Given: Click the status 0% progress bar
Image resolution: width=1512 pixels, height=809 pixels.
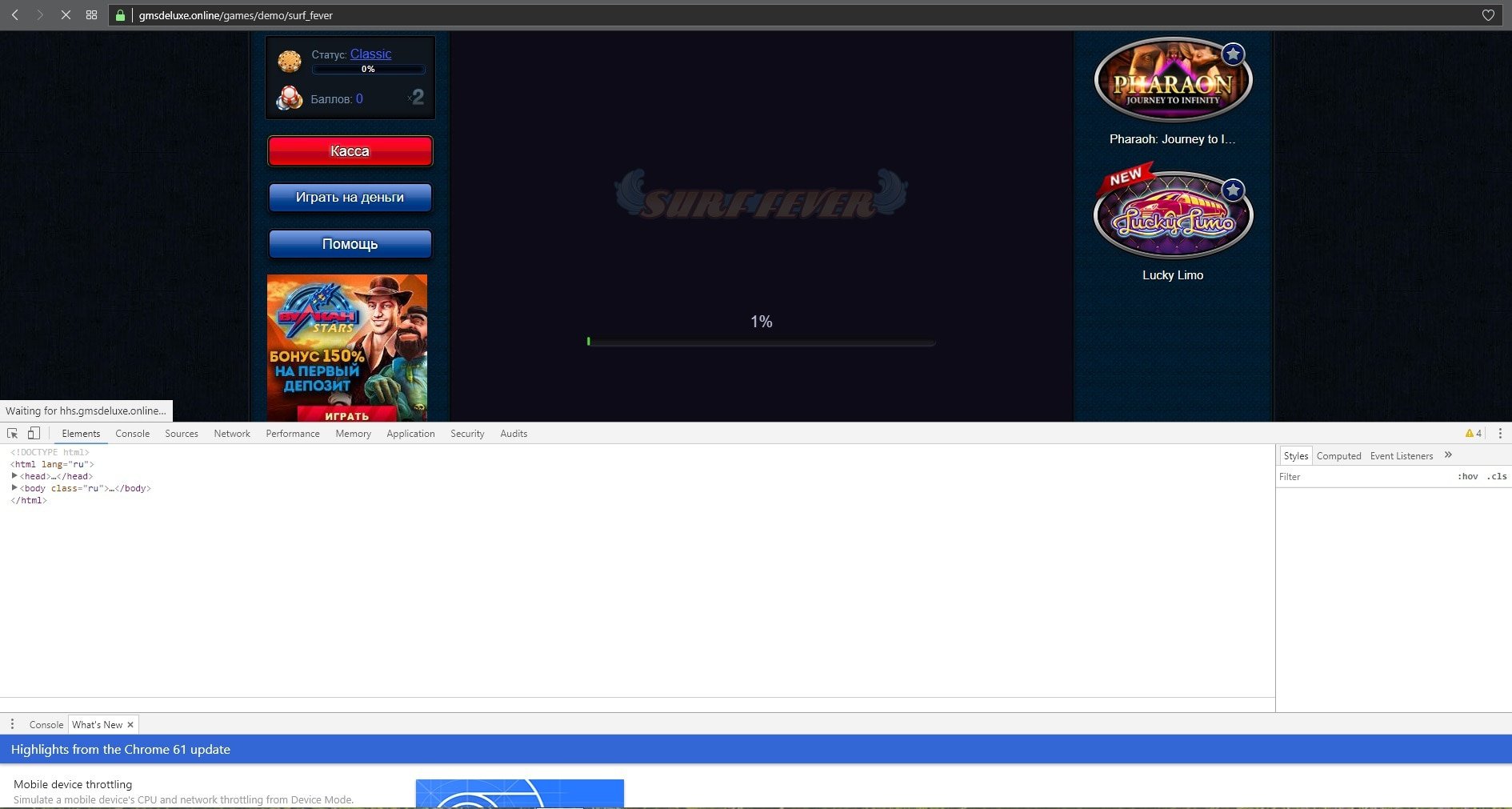Looking at the screenshot, I should pos(368,70).
